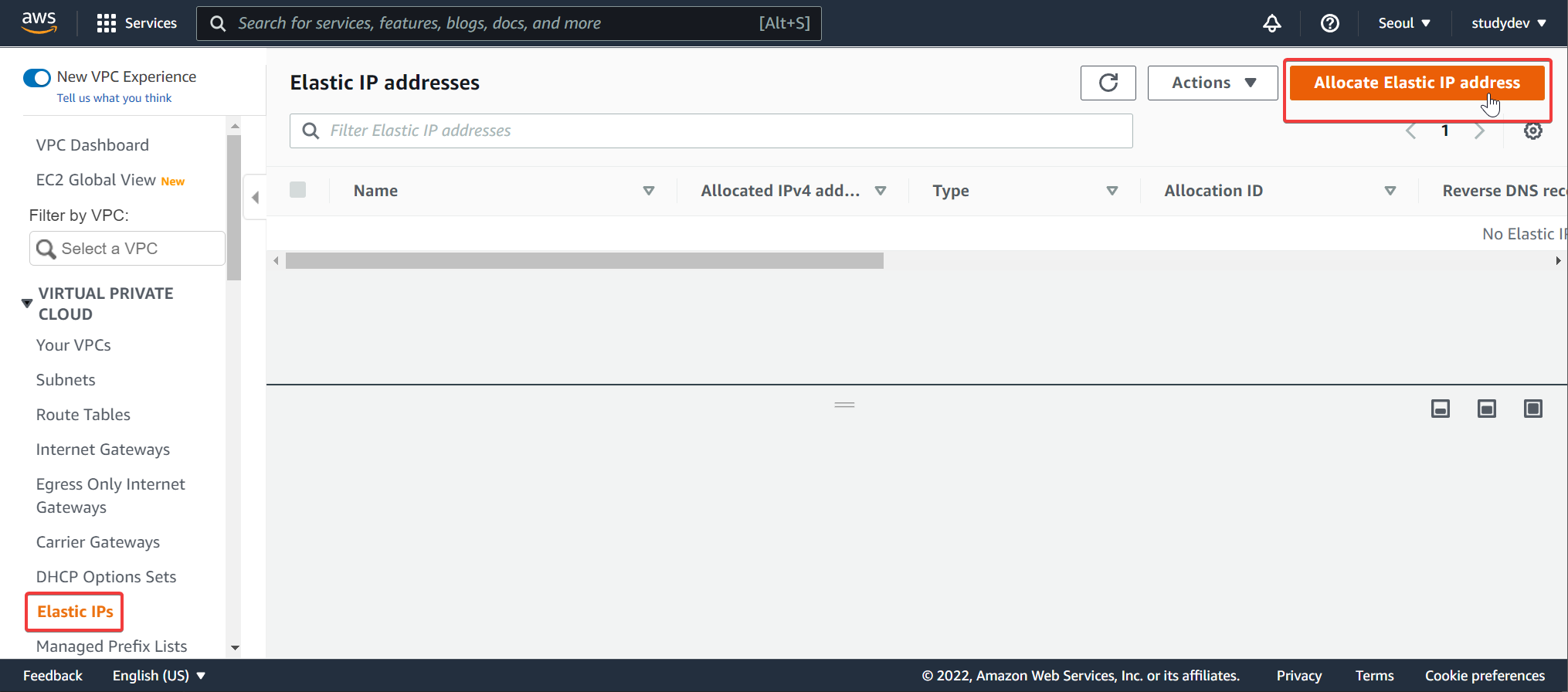This screenshot has width=1568, height=692.
Task: Open DHCP Options Sets
Action: pyautogui.click(x=106, y=577)
